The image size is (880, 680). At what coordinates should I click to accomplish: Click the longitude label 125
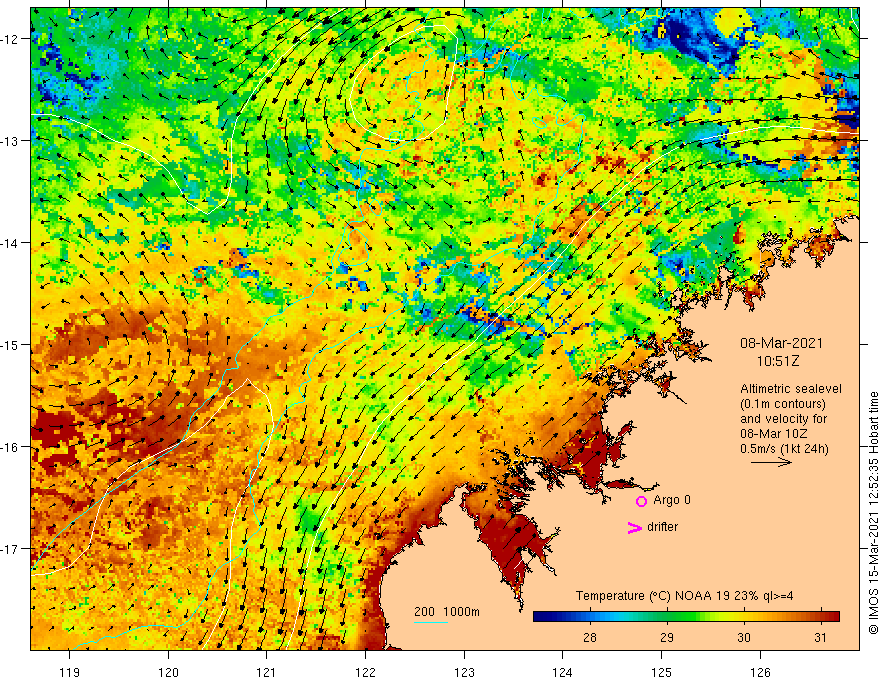click(662, 672)
